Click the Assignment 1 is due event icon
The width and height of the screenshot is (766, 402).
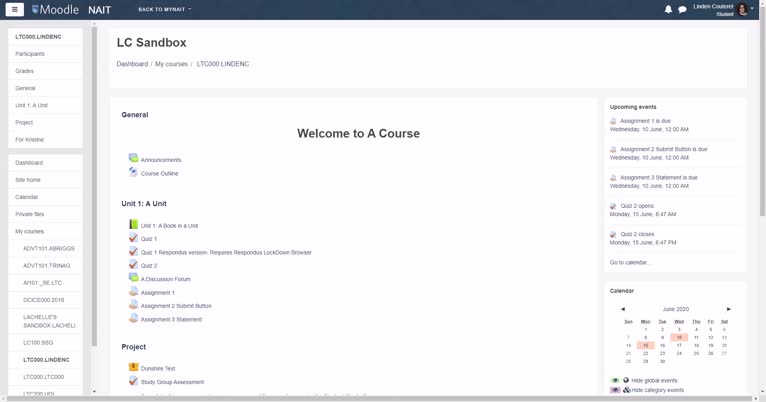point(613,121)
